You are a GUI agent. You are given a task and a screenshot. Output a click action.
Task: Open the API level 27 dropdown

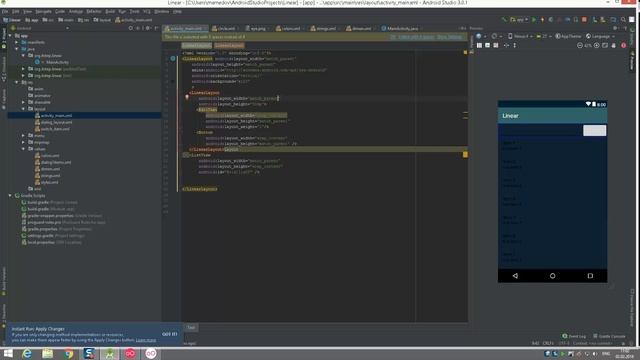coord(544,36)
